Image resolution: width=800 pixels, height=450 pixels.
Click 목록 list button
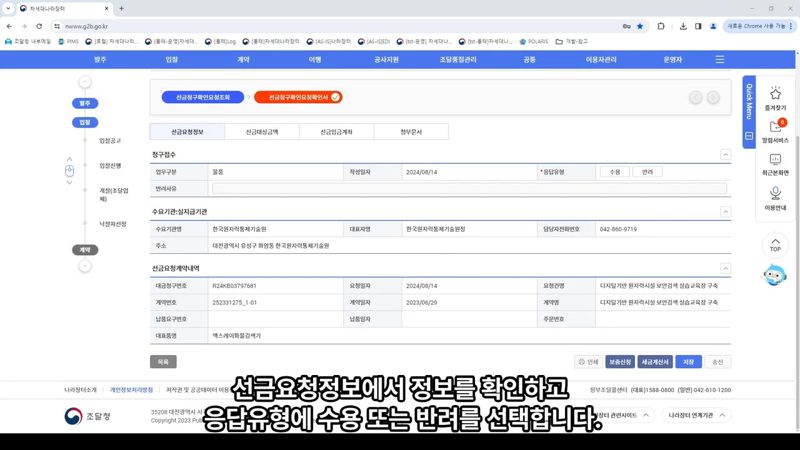163,362
